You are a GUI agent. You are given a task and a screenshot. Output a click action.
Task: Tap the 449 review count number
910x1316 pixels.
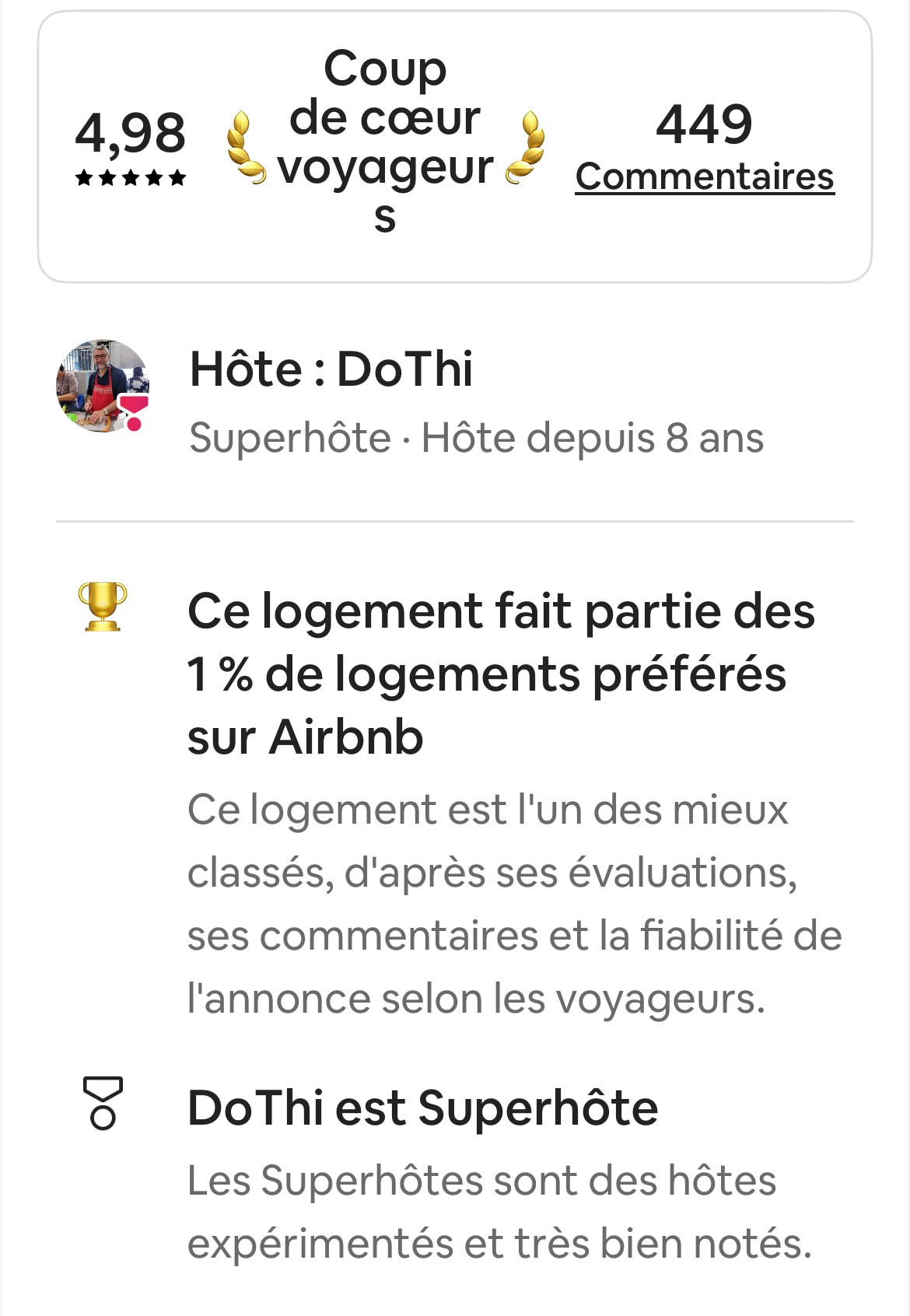(705, 124)
